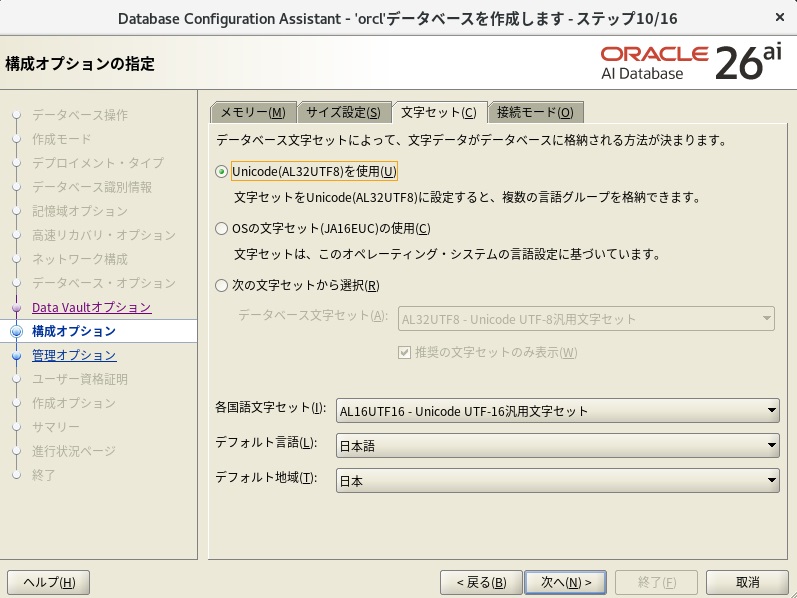Jump to 管理オプション step link
Viewport: 797px width, 598px height.
[x=74, y=355]
